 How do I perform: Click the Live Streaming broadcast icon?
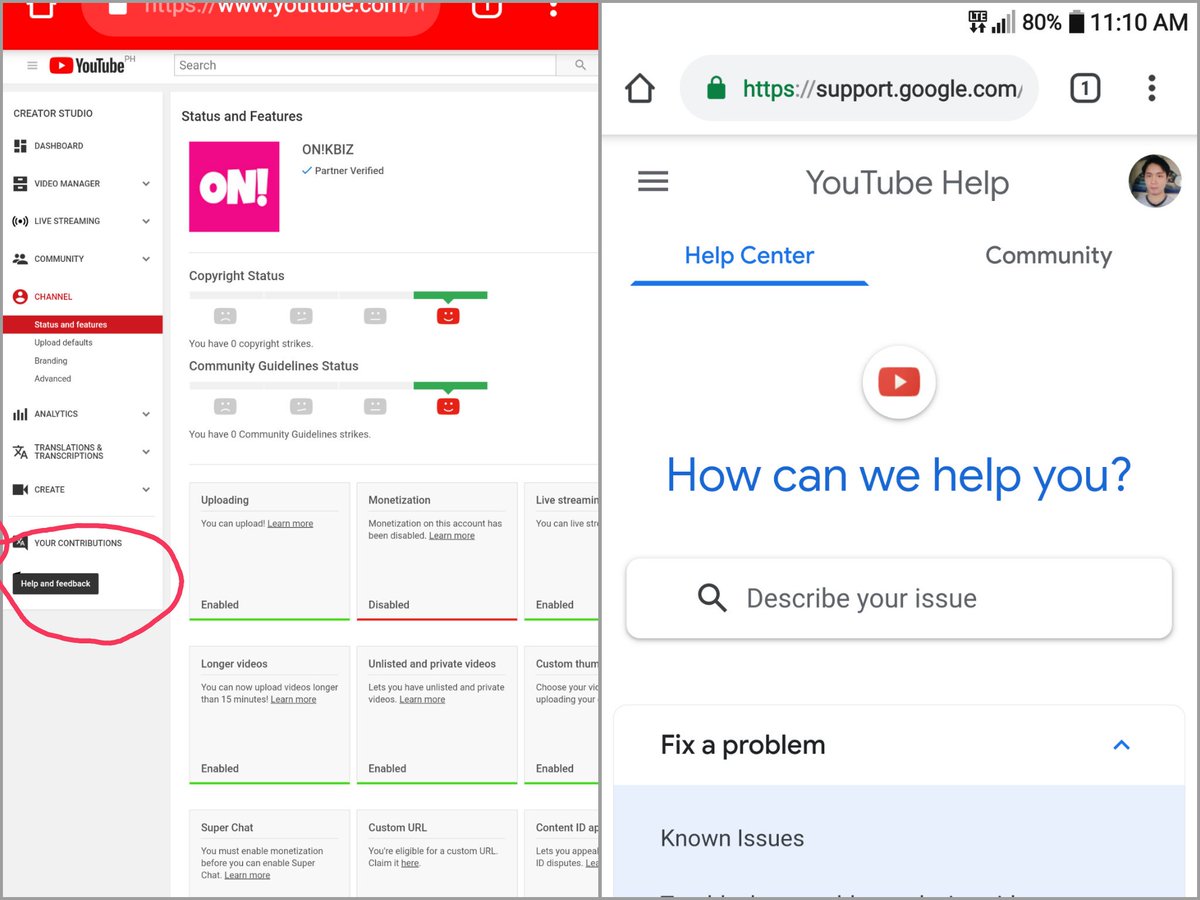click(x=20, y=221)
